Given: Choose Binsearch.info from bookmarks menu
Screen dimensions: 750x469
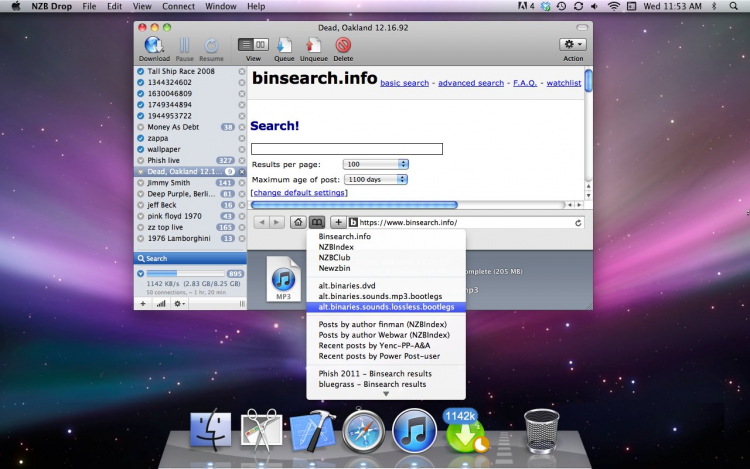Looking at the screenshot, I should (x=386, y=236).
